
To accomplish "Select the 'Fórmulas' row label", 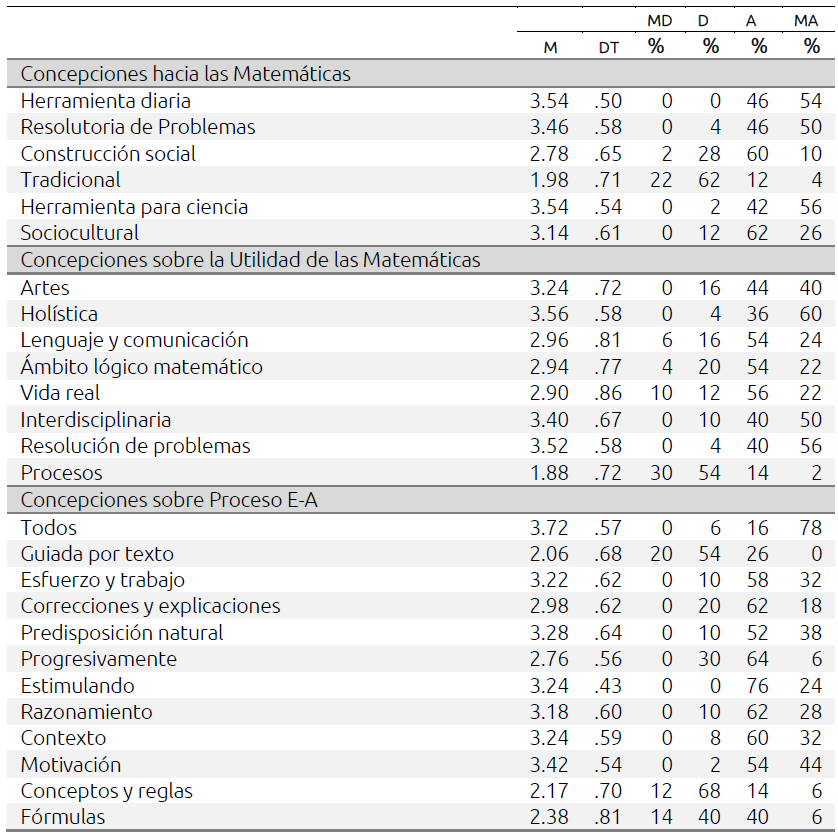I will pyautogui.click(x=63, y=817).
